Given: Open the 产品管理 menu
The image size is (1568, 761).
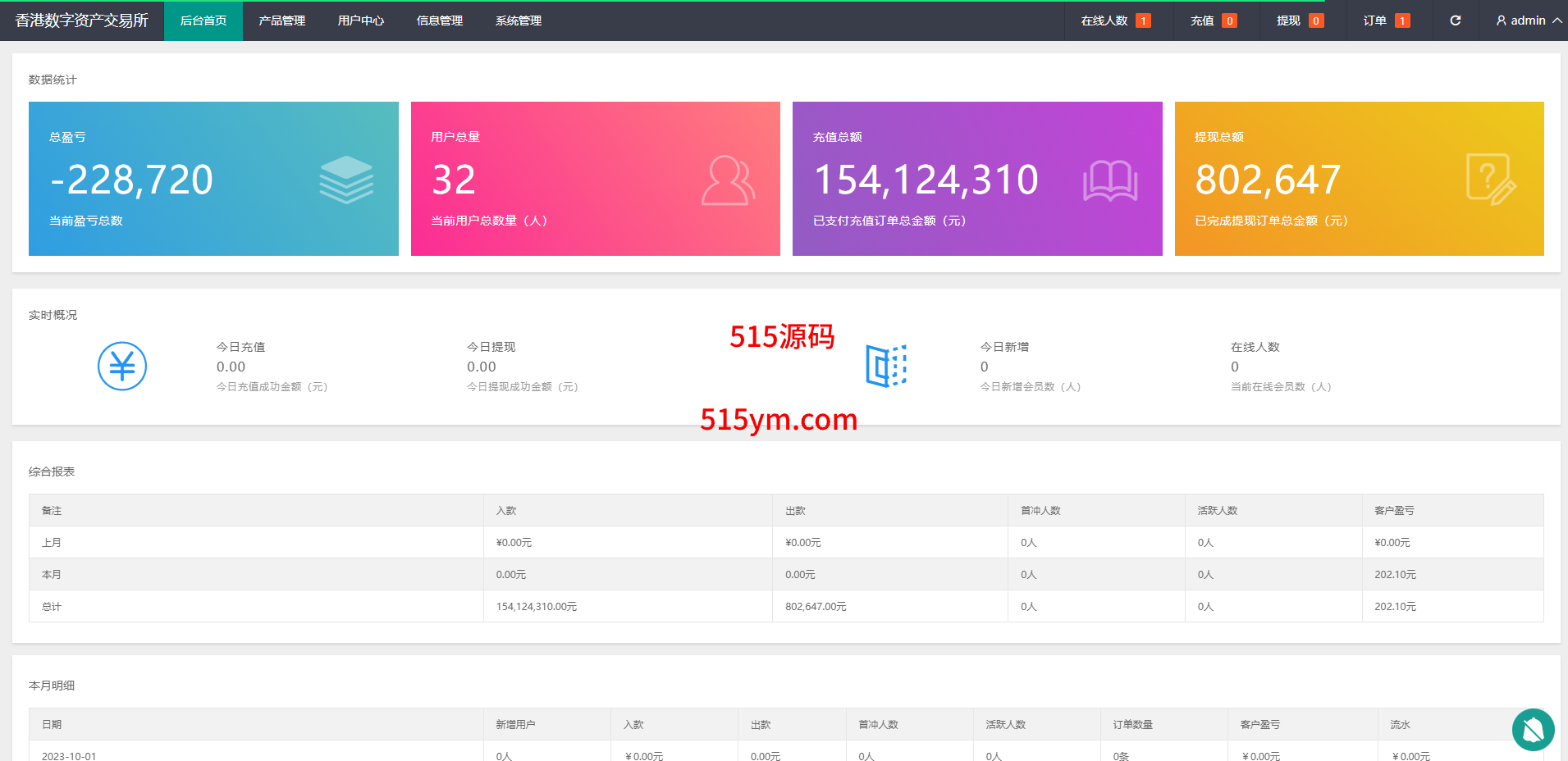Looking at the screenshot, I should pyautogui.click(x=281, y=21).
